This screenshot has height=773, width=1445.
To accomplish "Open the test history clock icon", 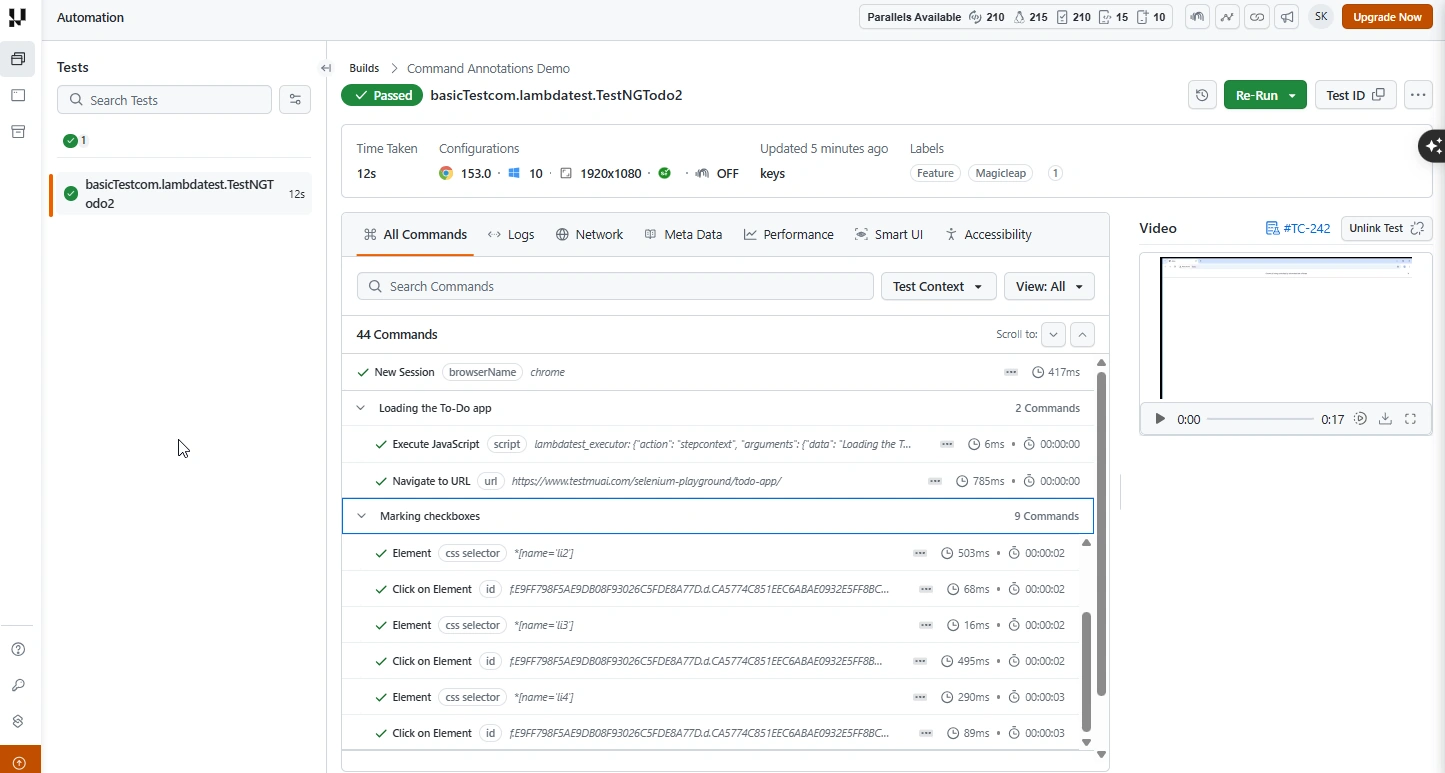I will pyautogui.click(x=1202, y=95).
